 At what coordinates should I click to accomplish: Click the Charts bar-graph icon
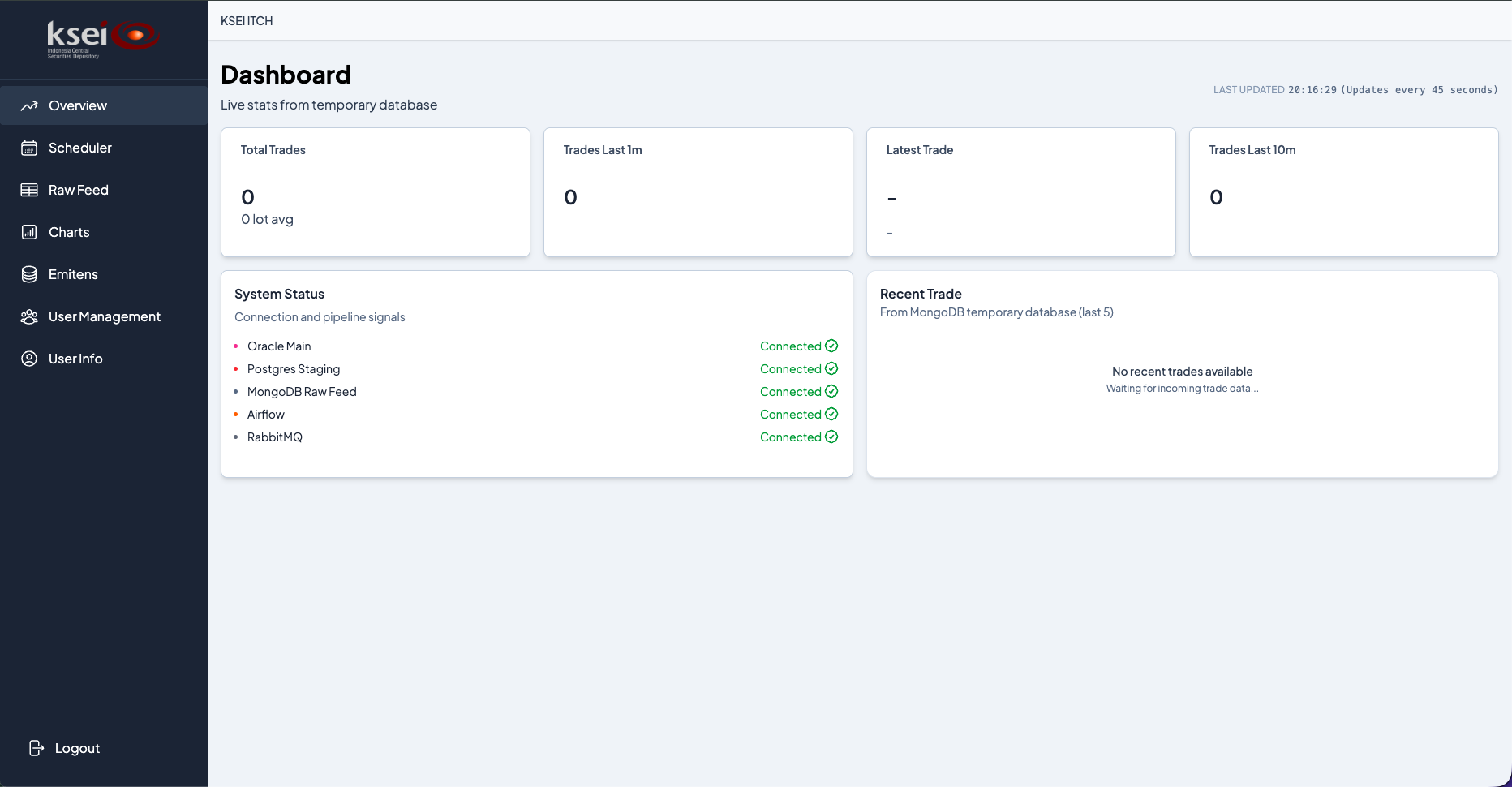[29, 232]
